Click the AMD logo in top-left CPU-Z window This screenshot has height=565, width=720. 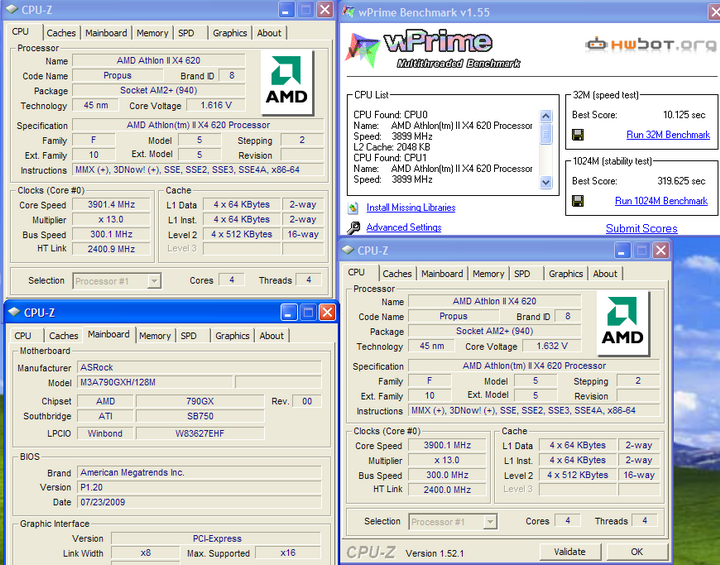point(287,82)
